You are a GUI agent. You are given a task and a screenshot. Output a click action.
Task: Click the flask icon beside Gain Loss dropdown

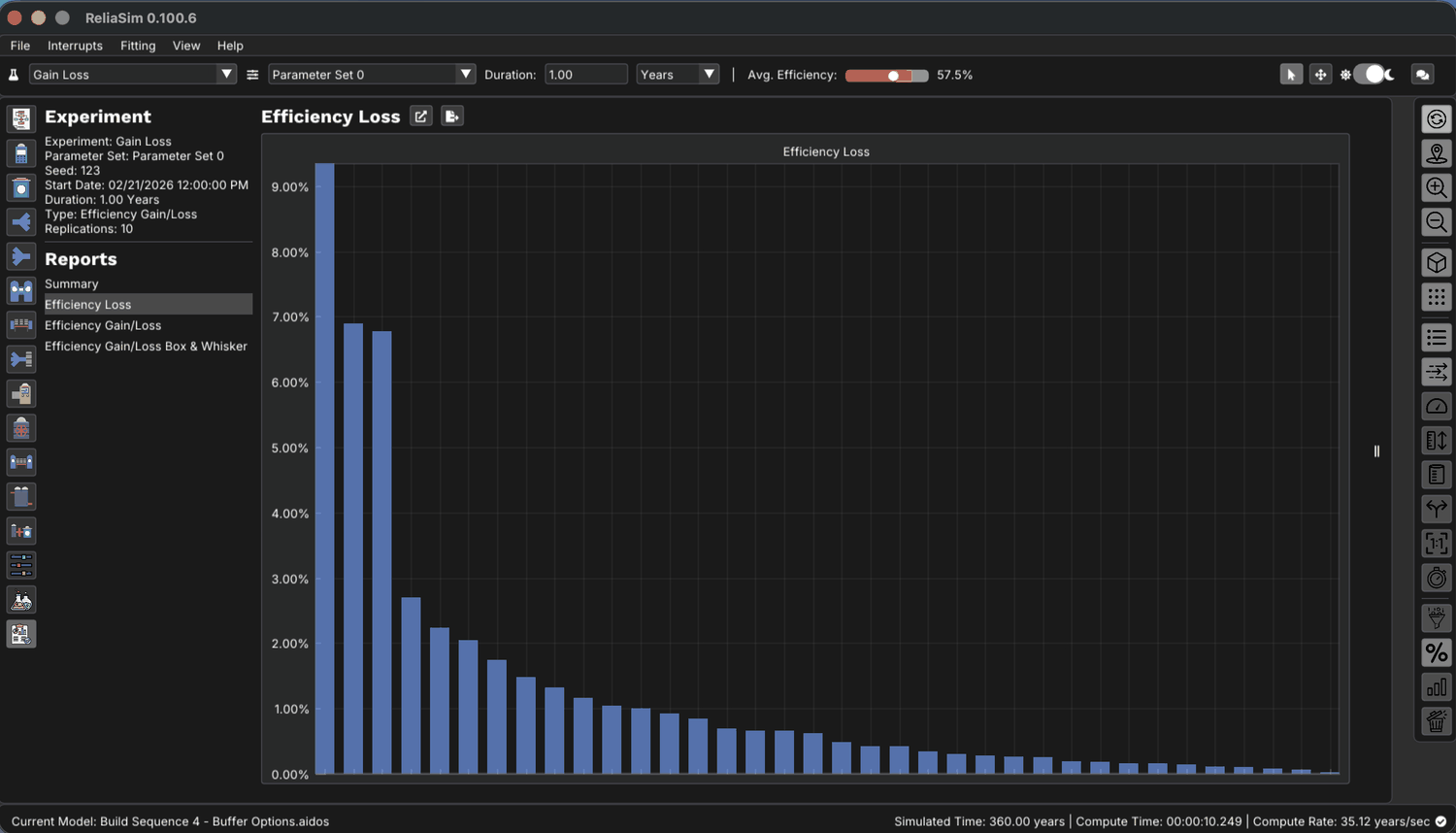coord(14,75)
